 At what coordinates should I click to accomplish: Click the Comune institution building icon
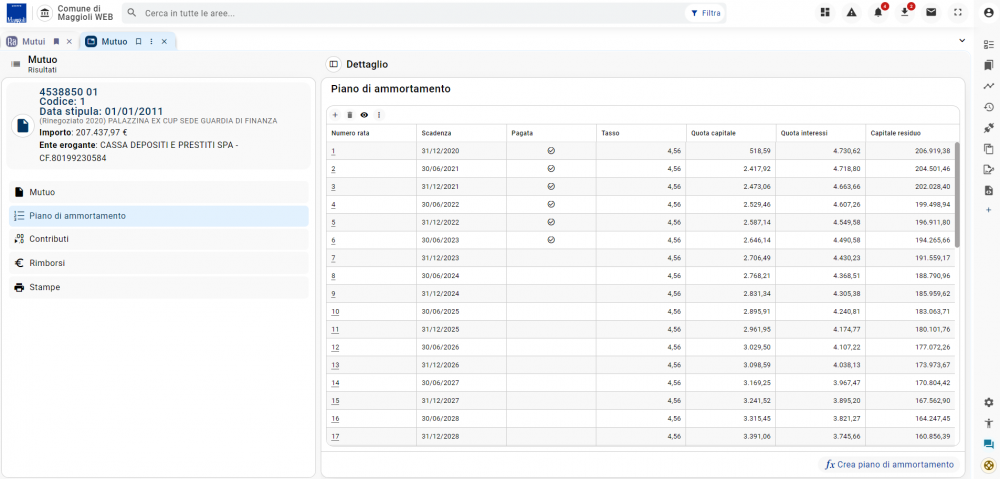point(45,13)
